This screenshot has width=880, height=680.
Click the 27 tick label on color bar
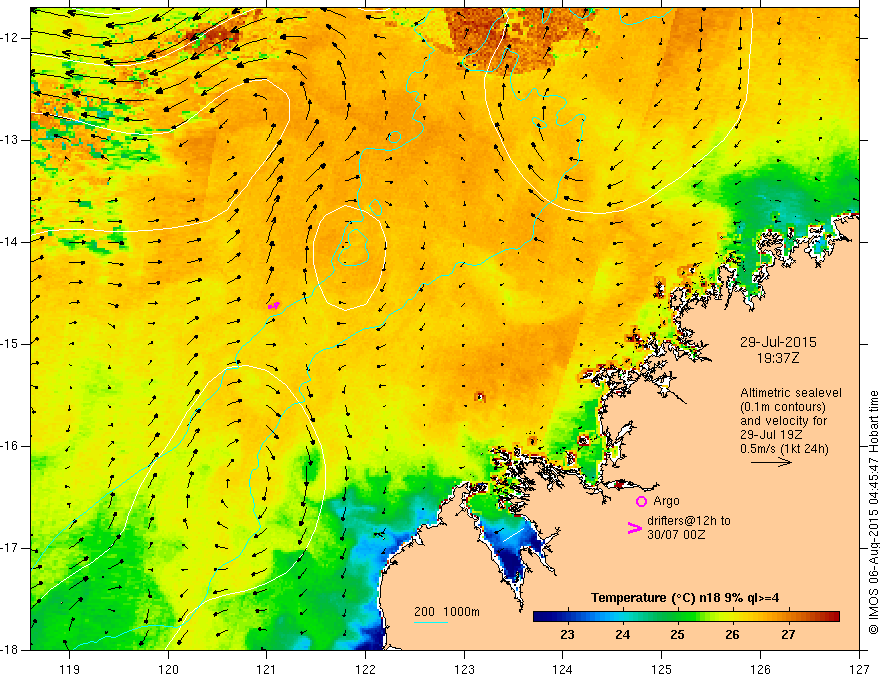click(788, 635)
